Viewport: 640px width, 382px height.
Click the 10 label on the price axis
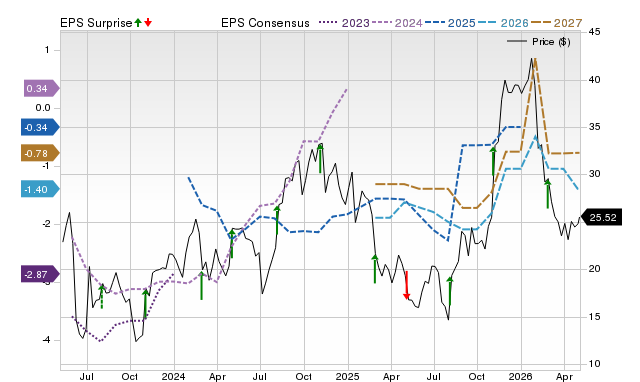[x=594, y=364]
